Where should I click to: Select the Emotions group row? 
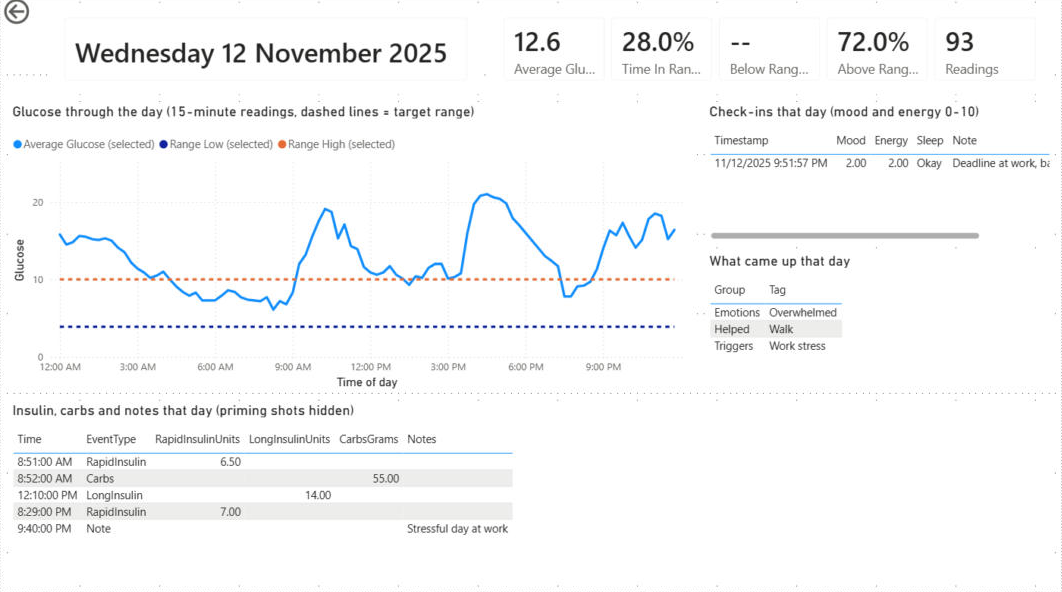[776, 312]
